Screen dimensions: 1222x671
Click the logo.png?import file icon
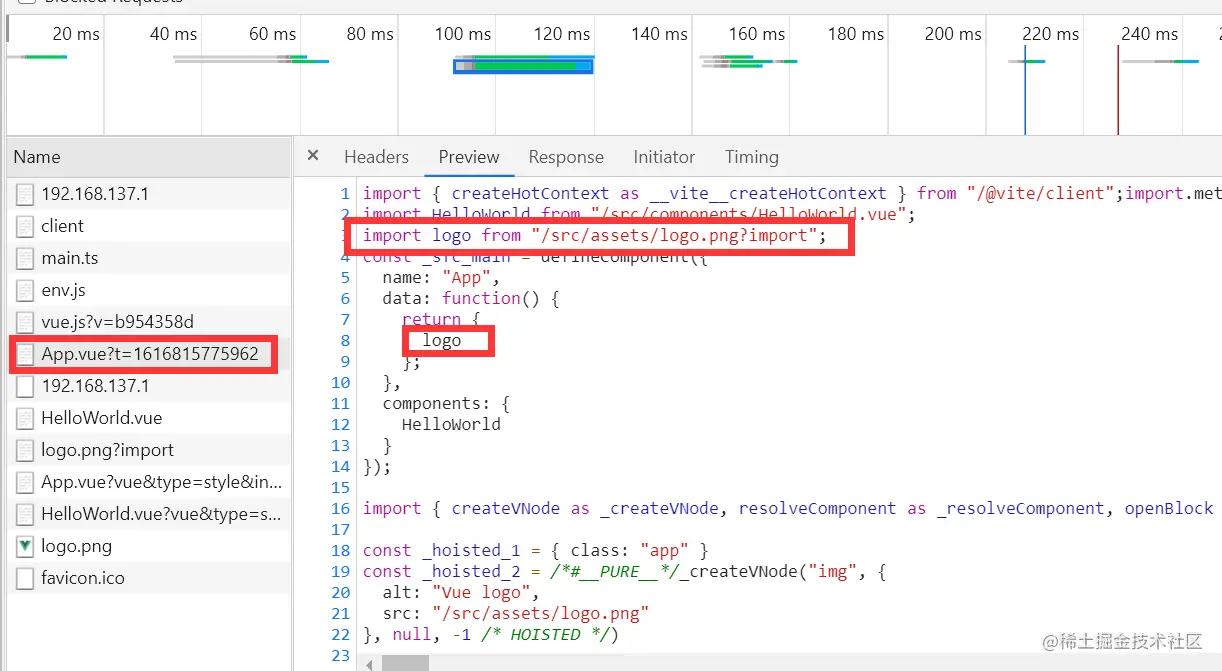pos(24,450)
